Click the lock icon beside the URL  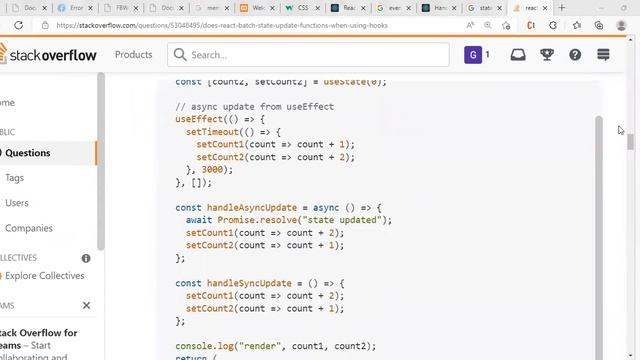coord(45,25)
